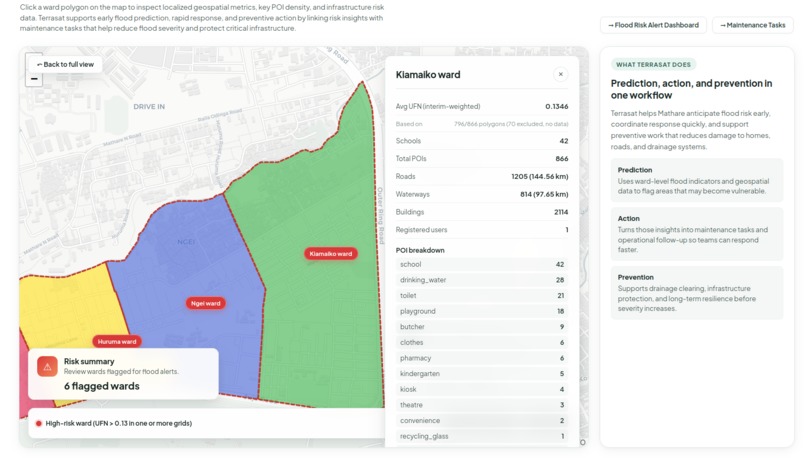This screenshot has width=806, height=458.
Task: Select the kindergarten POI row
Action: [482, 374]
